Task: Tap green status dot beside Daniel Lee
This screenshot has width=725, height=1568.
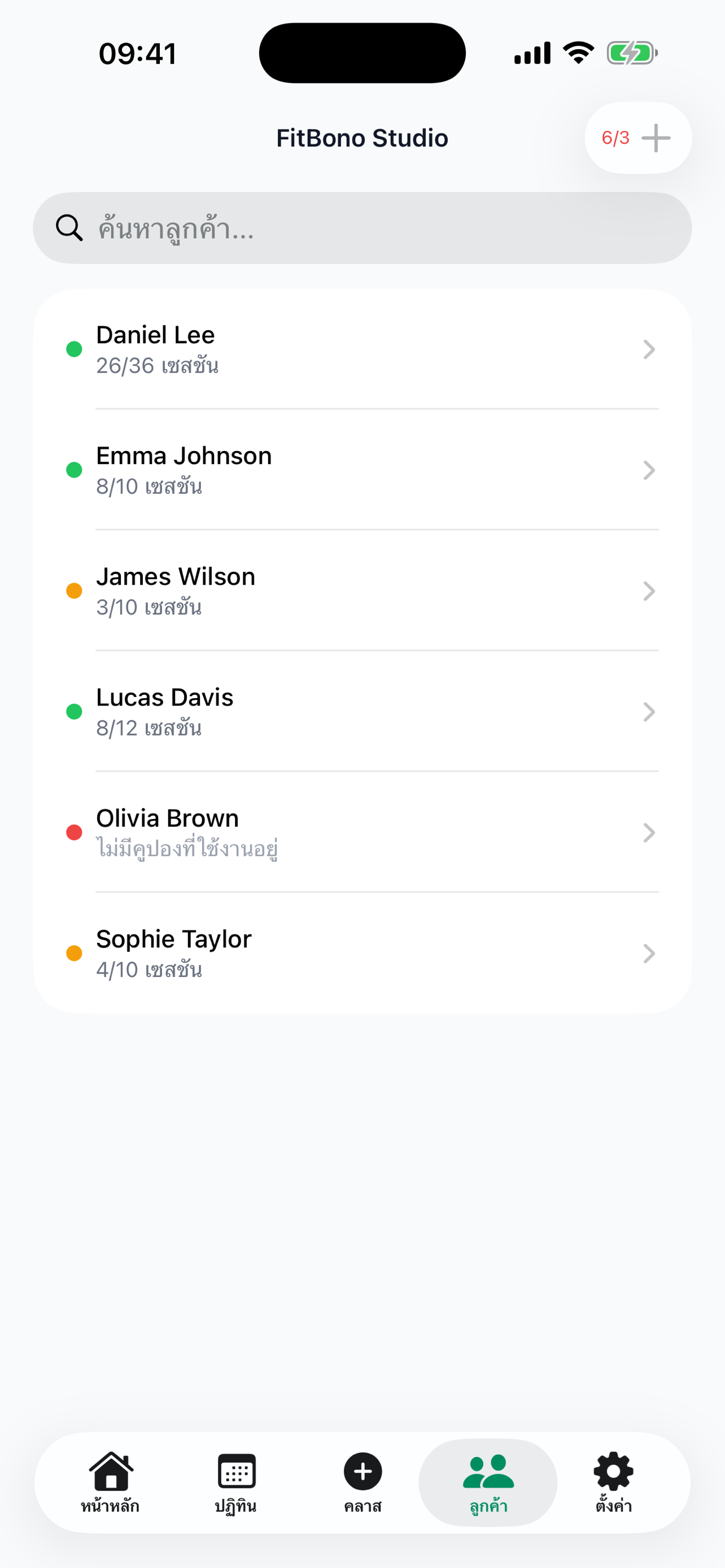Action: [75, 349]
